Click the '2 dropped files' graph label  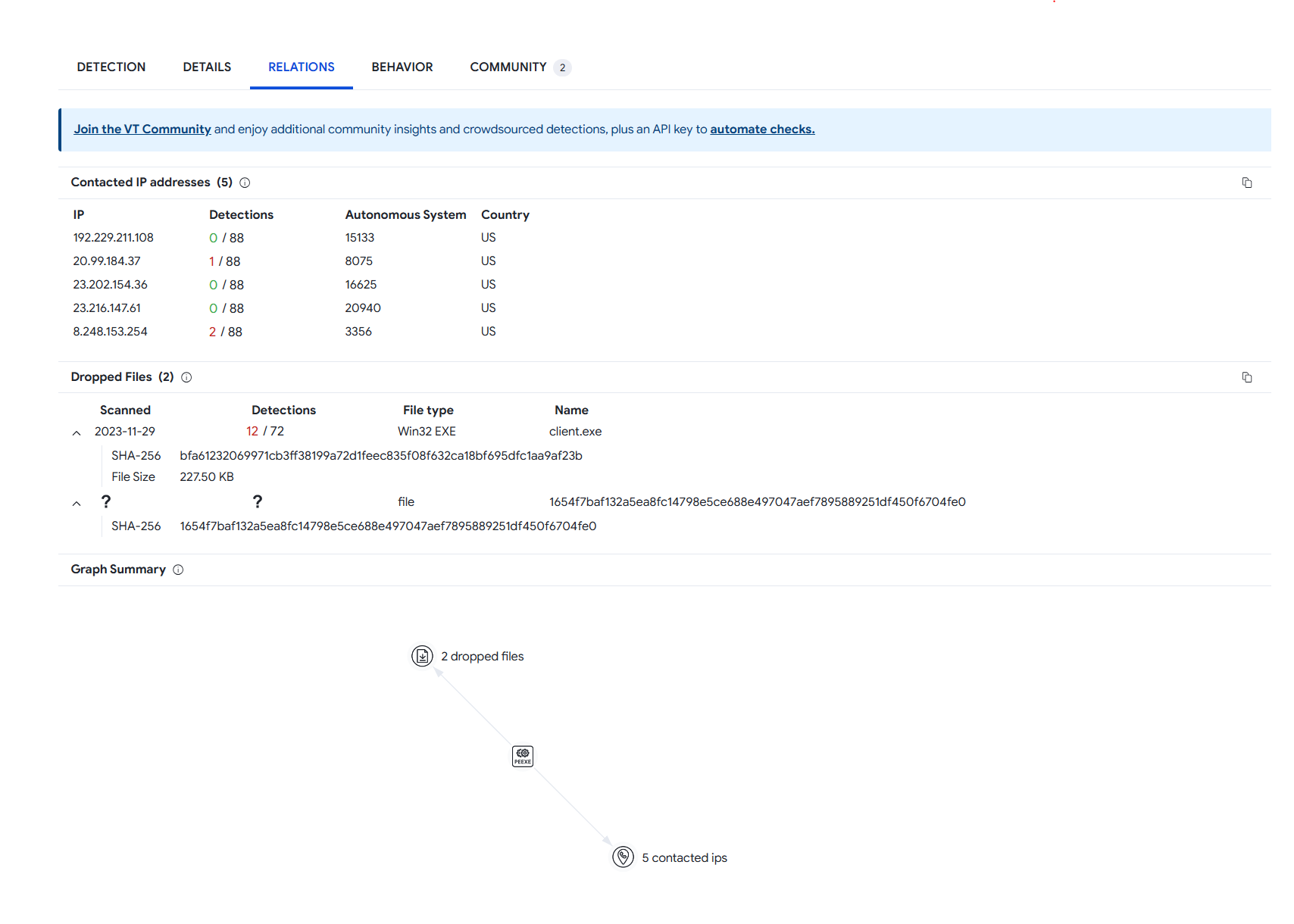tap(483, 657)
